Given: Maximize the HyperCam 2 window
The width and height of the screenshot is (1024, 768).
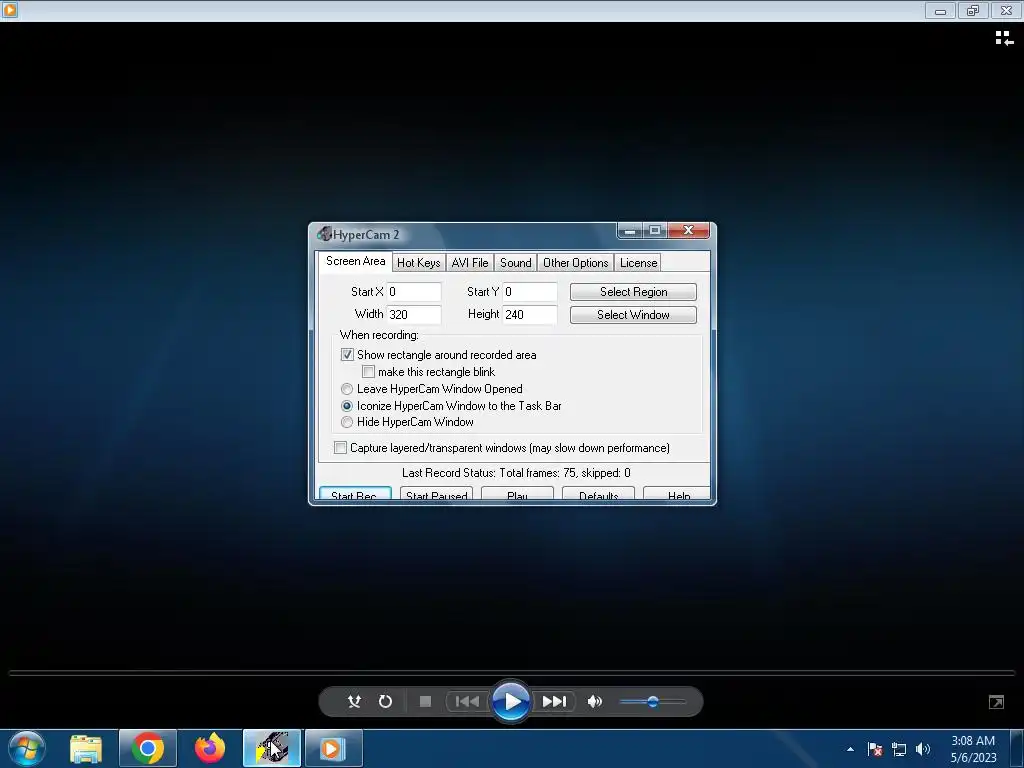Looking at the screenshot, I should pyautogui.click(x=655, y=231).
